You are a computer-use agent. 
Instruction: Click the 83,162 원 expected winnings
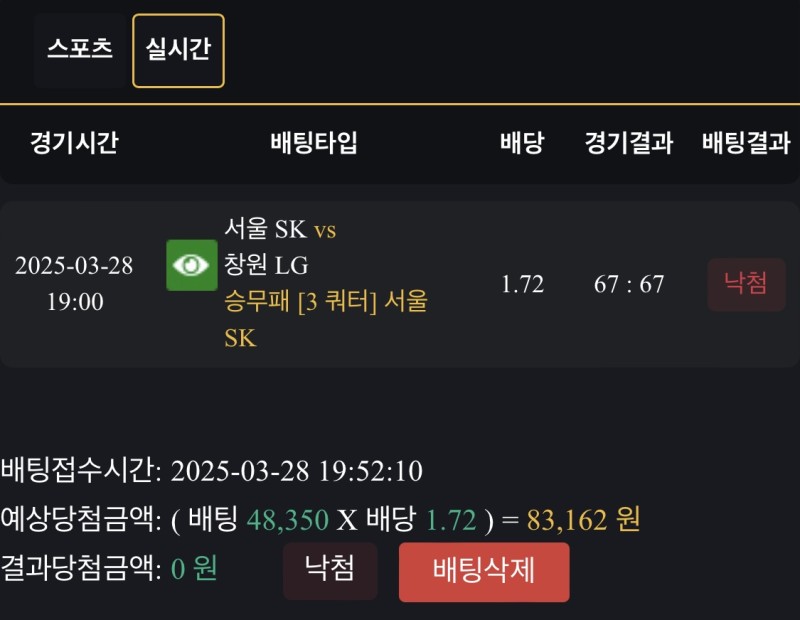585,519
